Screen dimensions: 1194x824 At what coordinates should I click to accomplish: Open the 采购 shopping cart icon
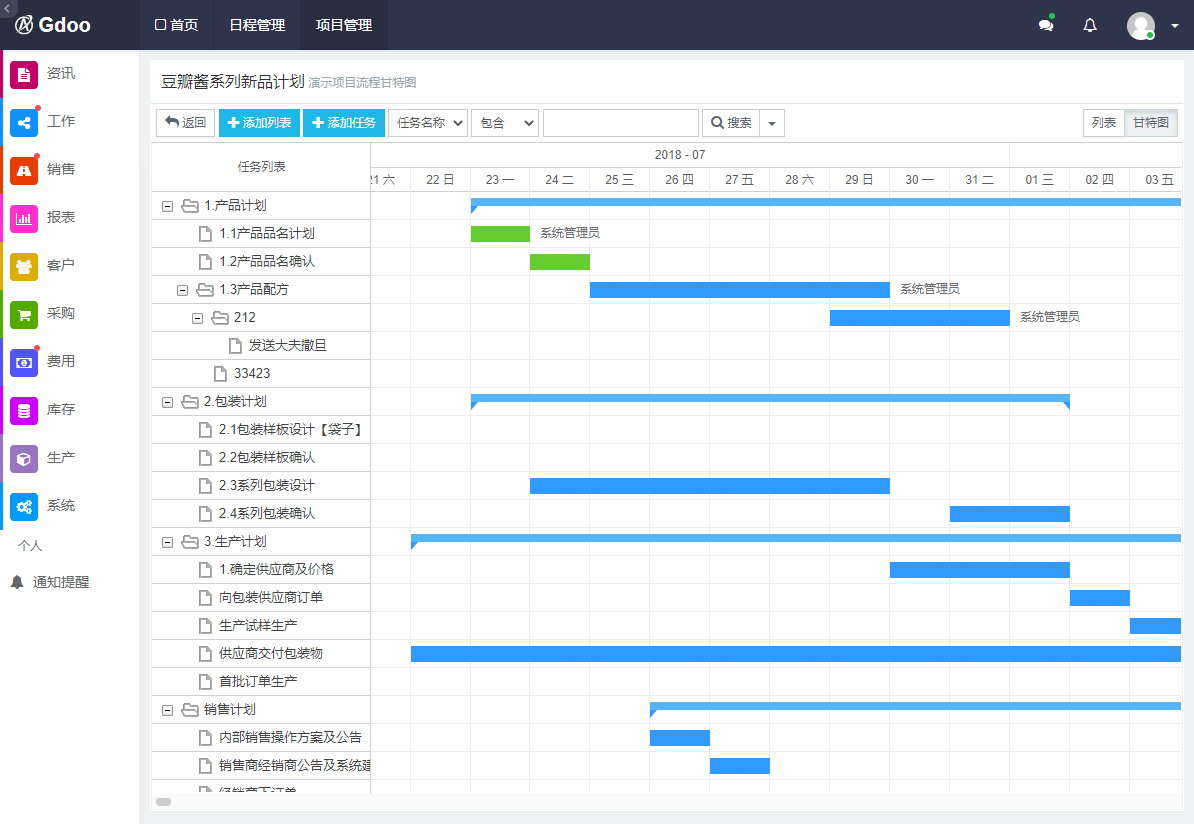pos(24,314)
